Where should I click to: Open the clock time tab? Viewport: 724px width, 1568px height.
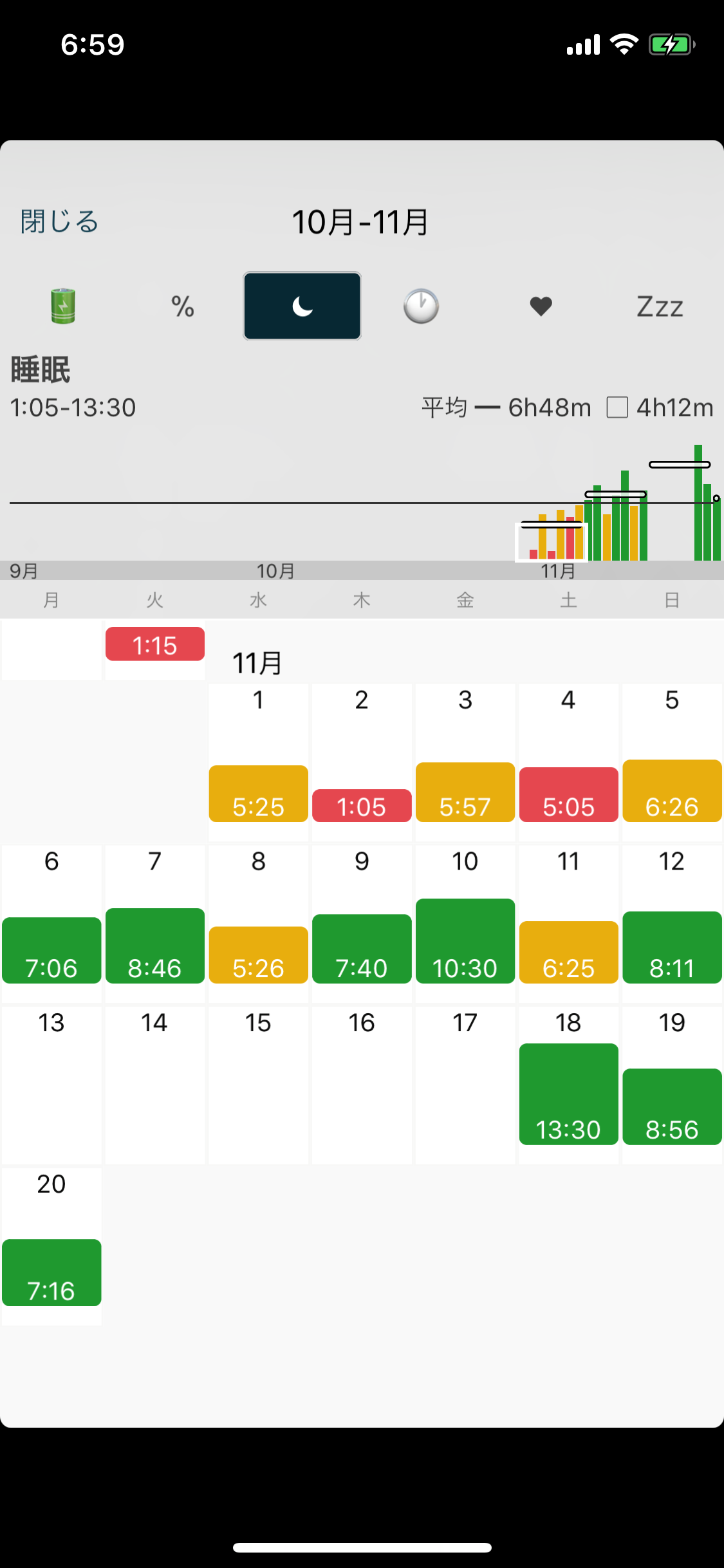click(421, 306)
